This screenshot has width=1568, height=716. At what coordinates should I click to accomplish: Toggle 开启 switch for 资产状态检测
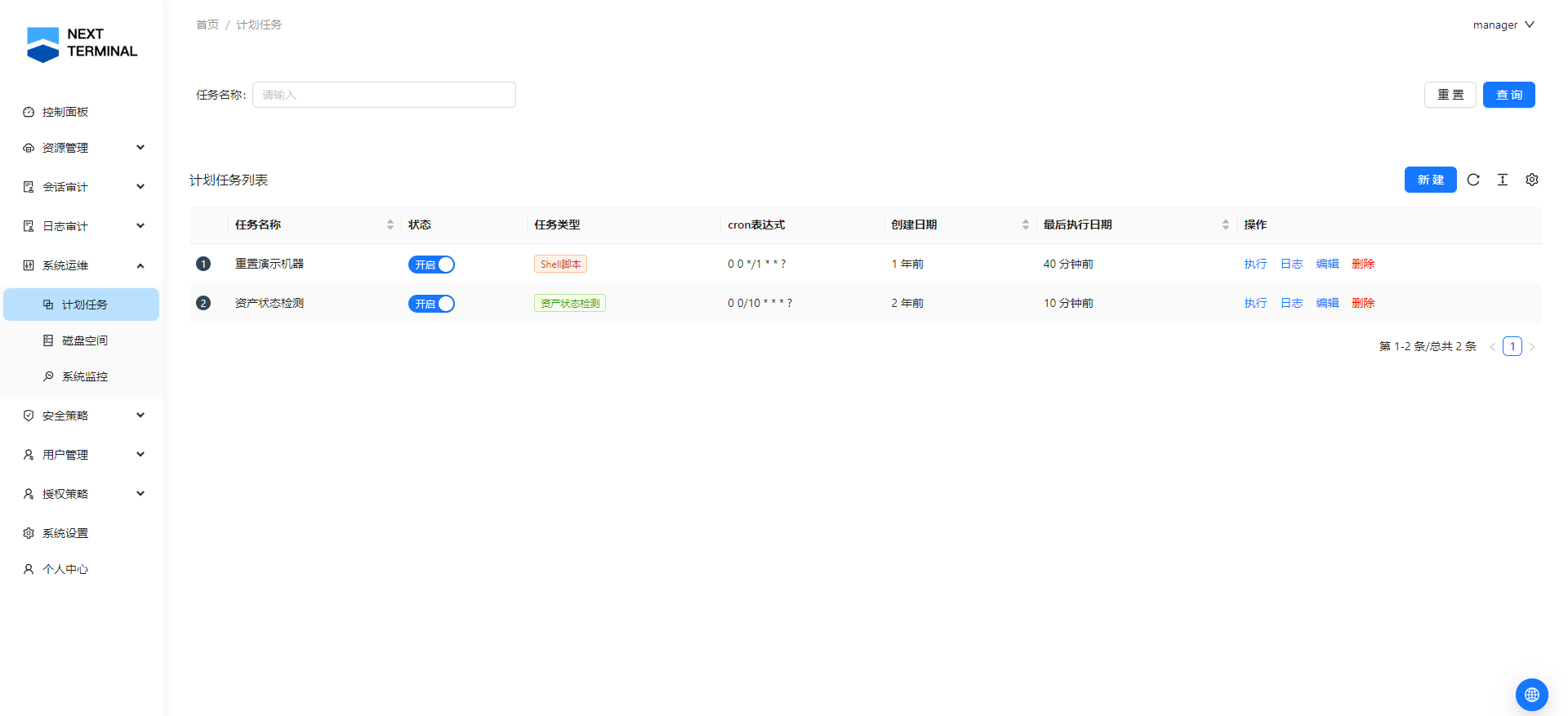(431, 304)
